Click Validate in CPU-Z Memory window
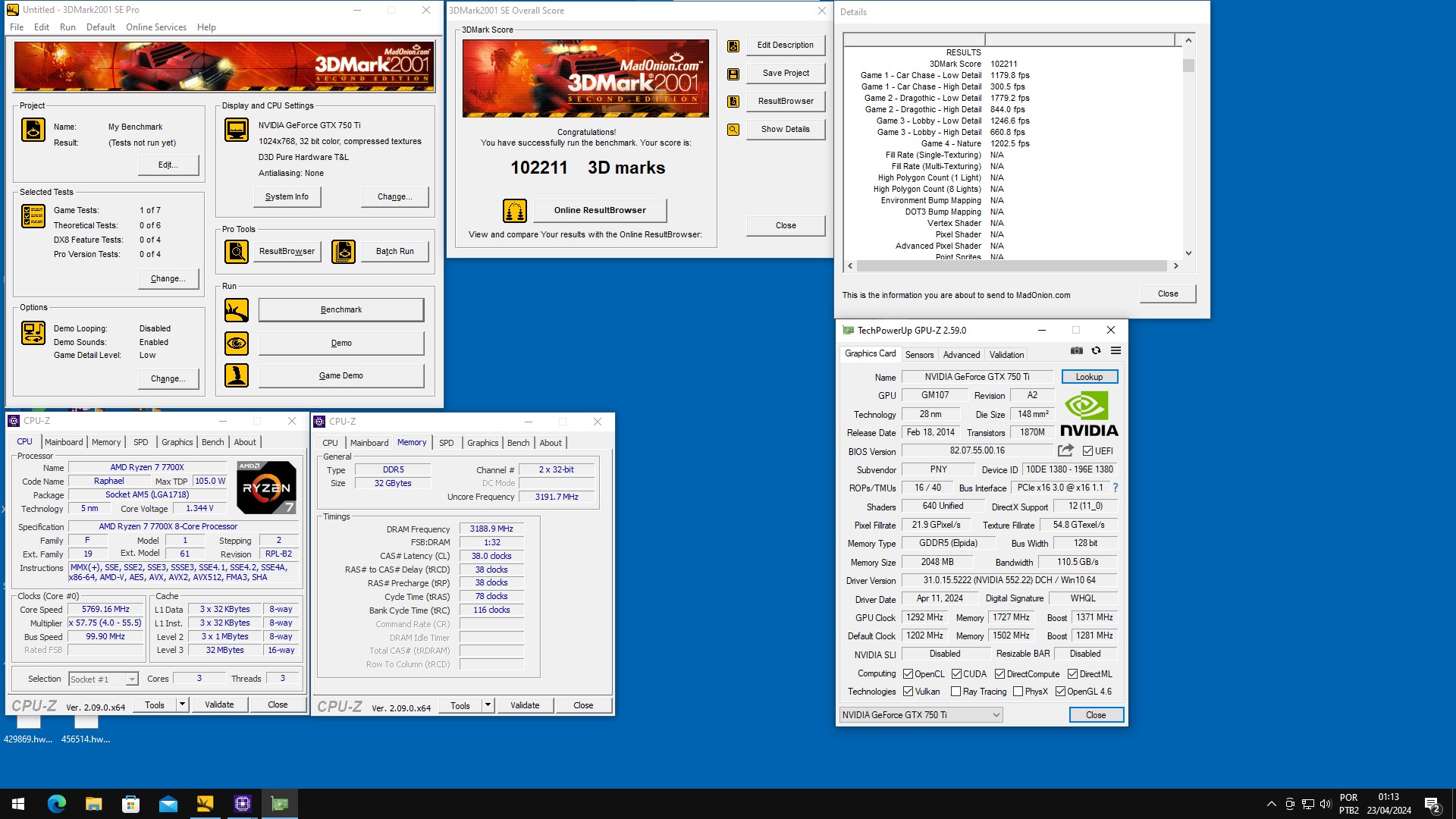 tap(525, 705)
